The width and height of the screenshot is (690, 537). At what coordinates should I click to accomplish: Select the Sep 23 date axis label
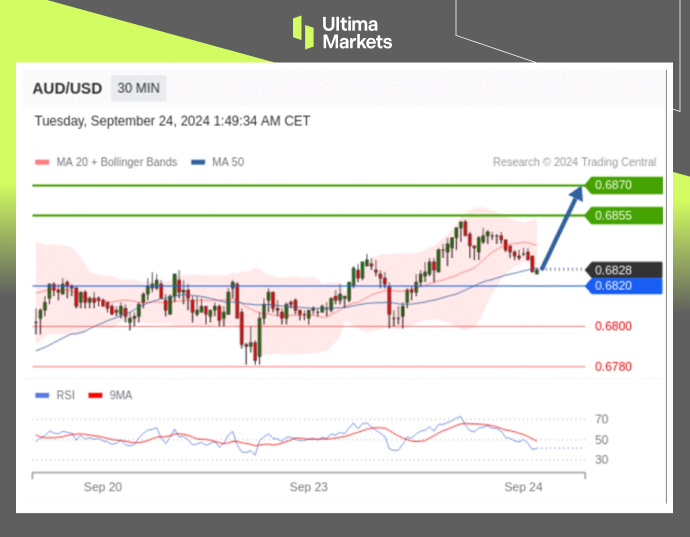309,487
